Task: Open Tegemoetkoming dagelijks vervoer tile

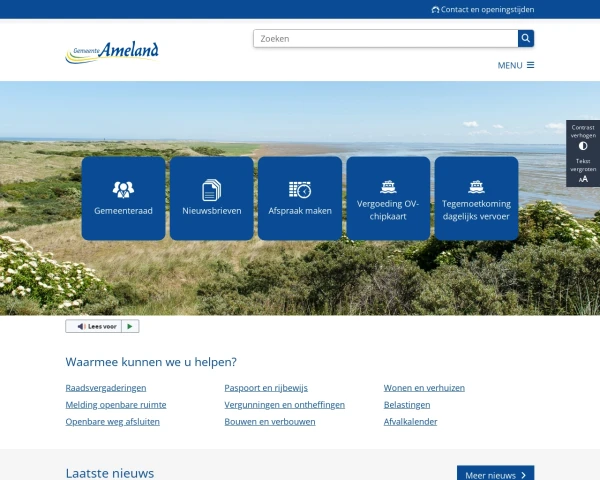Action: click(x=476, y=198)
